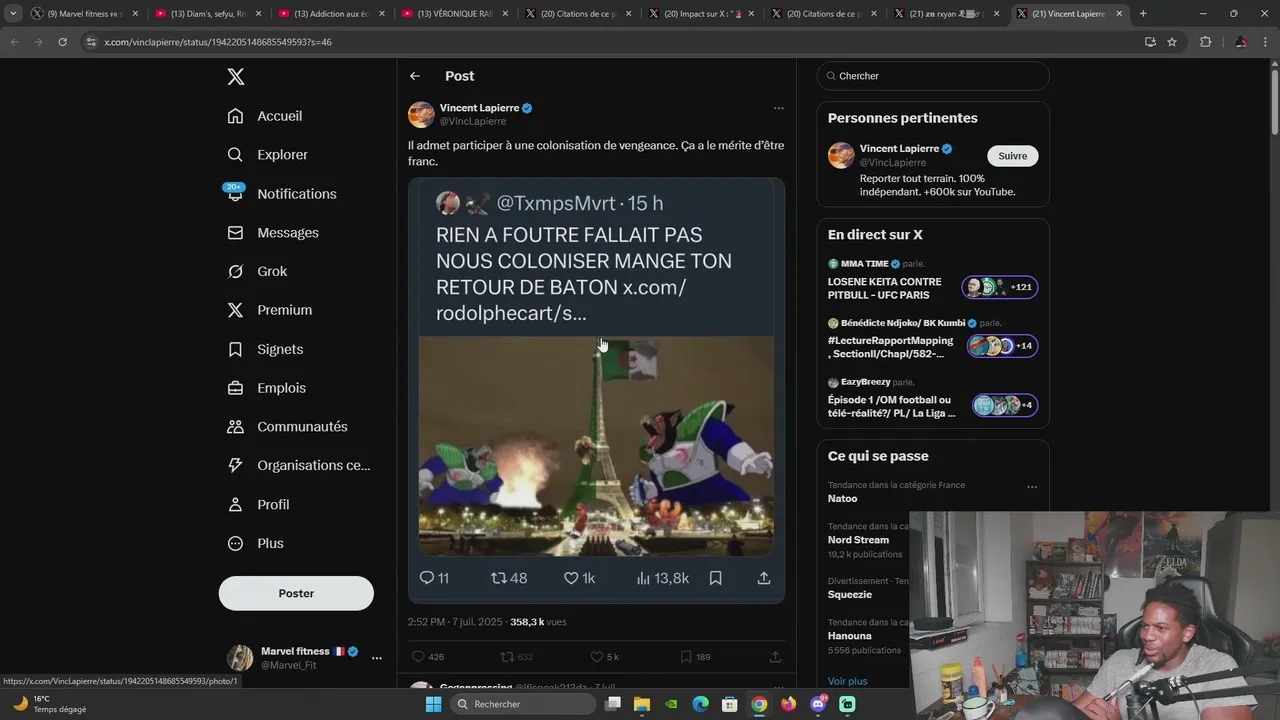Viewport: 1280px width, 720px height.
Task: Click the X logo in sidebar
Action: click(235, 77)
